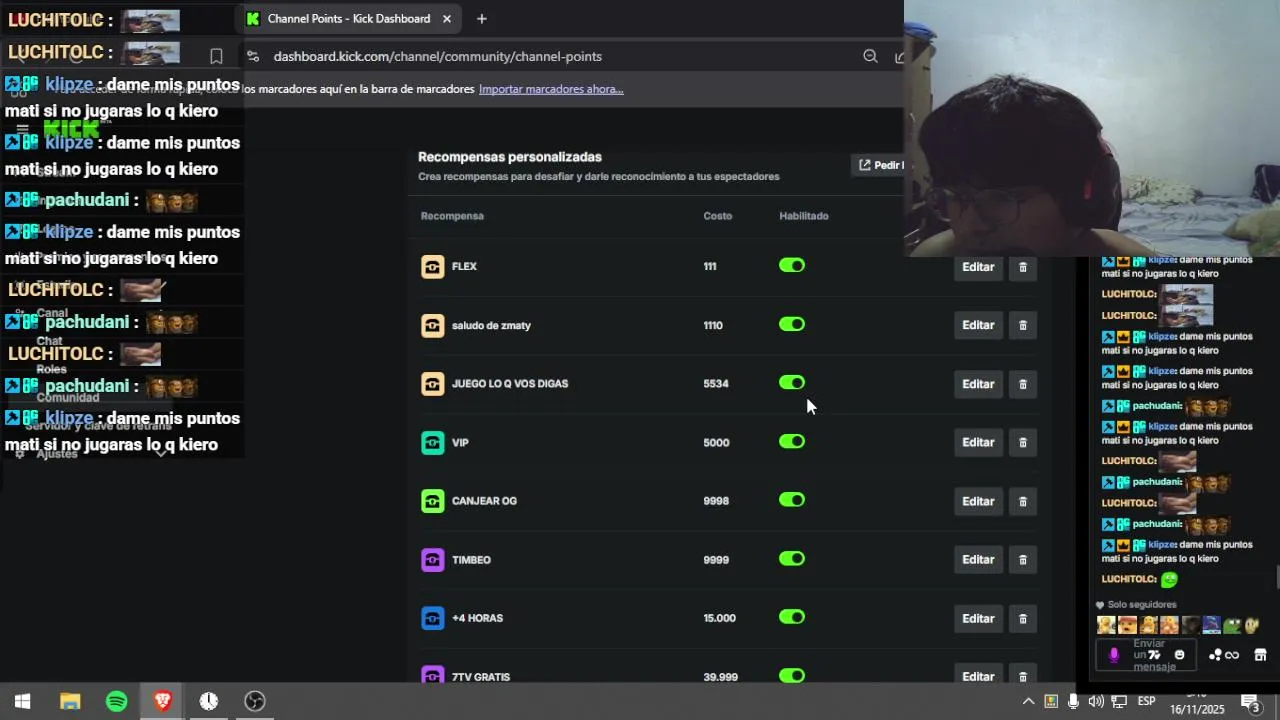Click the trash icon for TIMBEO reward

click(1022, 560)
